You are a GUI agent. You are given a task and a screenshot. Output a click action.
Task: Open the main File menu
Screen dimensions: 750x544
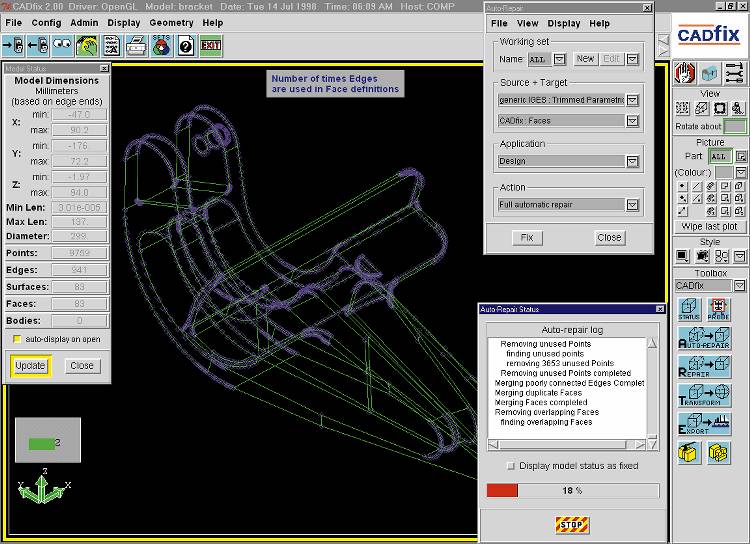(x=13, y=22)
